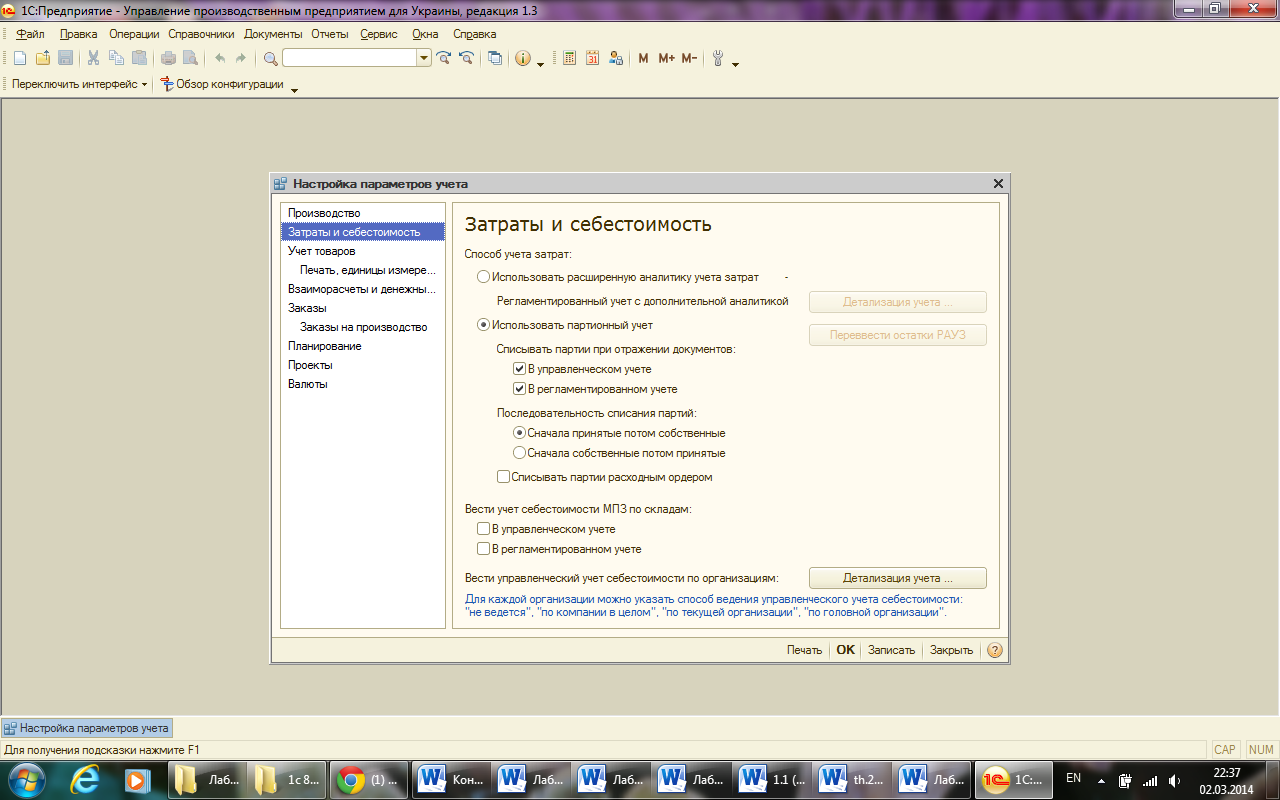
Task: Click the Undo arrow icon
Action: click(219, 58)
